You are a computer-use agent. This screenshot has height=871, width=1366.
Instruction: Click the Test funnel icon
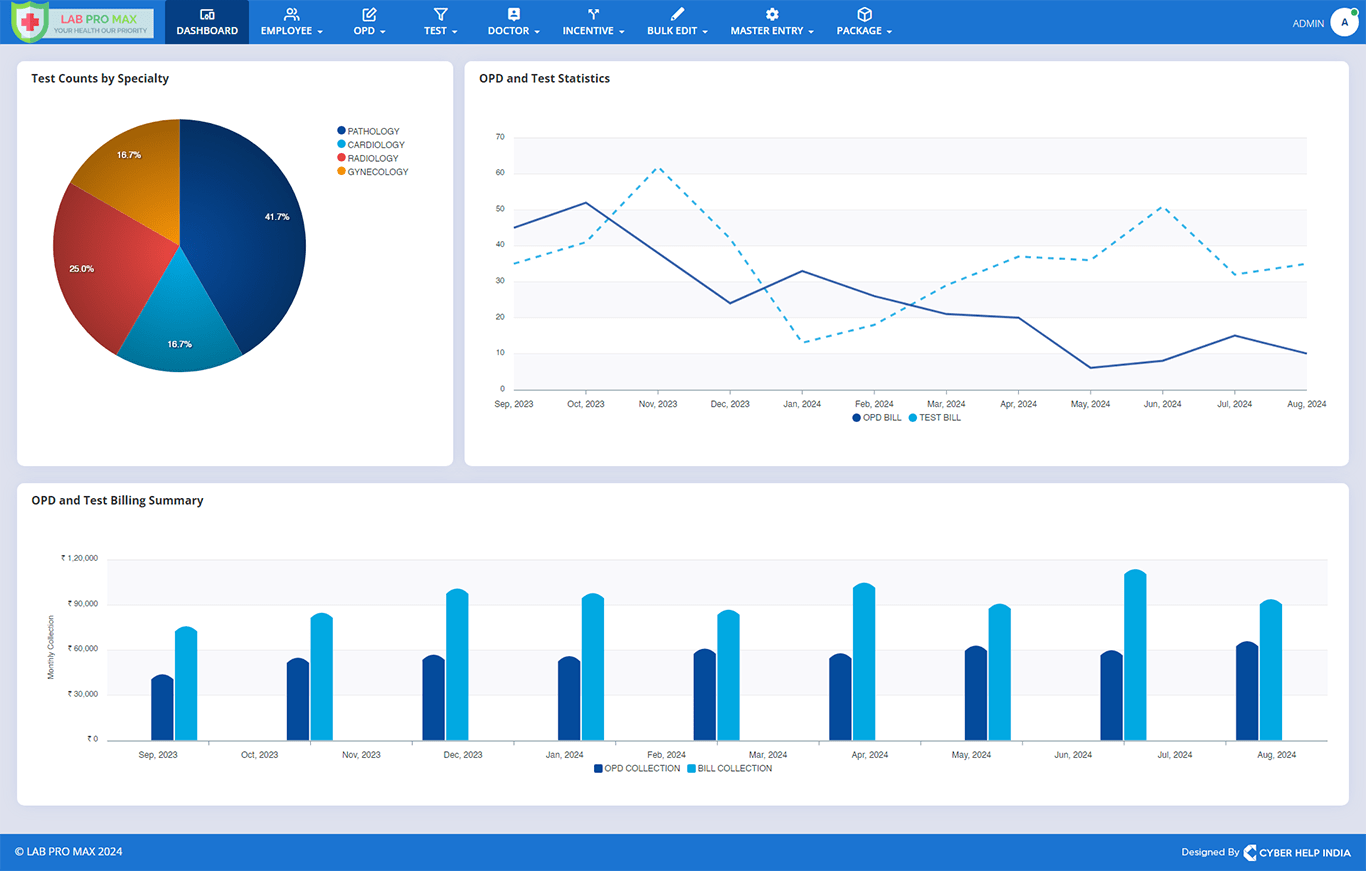(x=440, y=14)
